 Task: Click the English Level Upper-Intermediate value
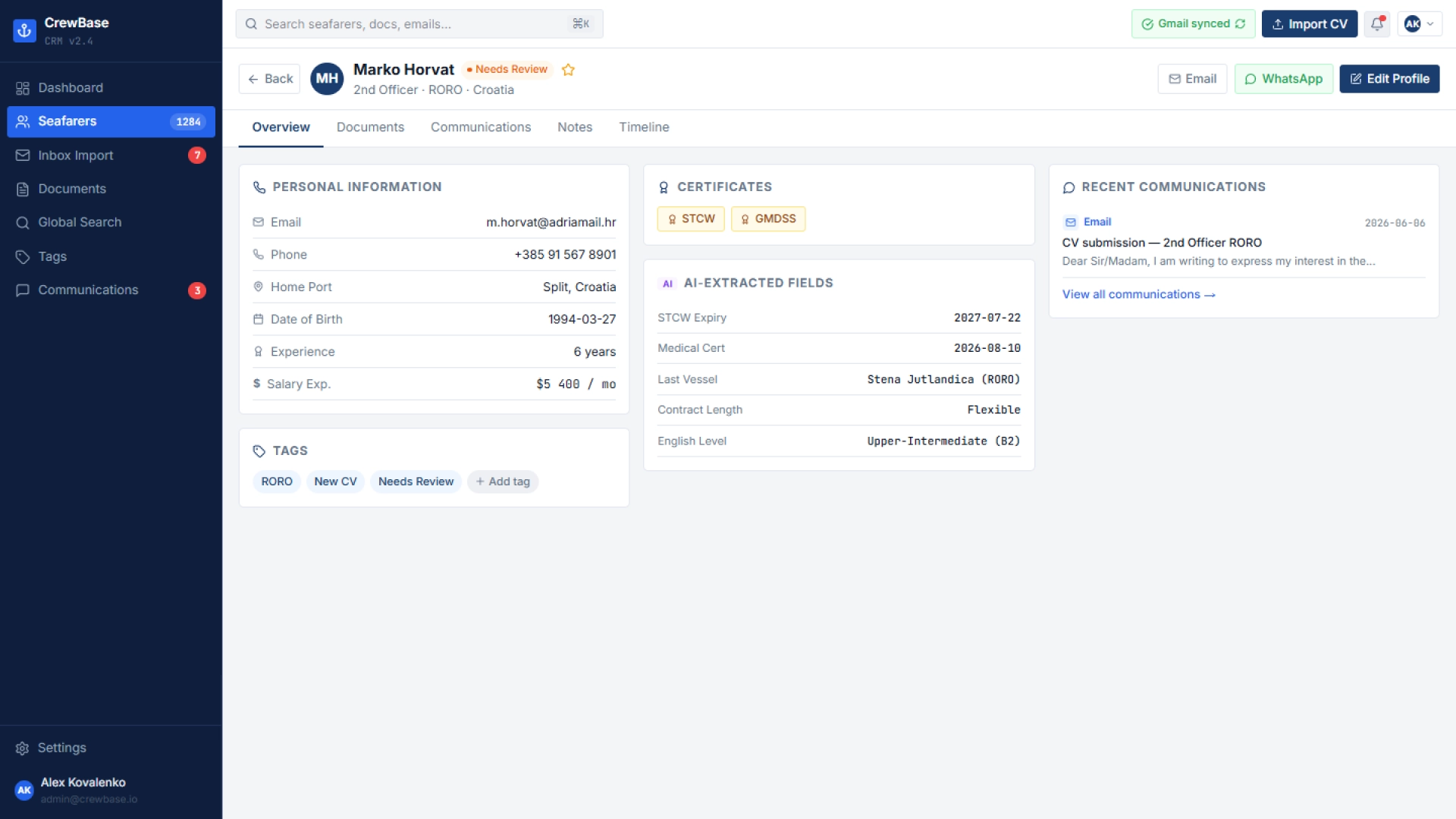pyautogui.click(x=943, y=441)
